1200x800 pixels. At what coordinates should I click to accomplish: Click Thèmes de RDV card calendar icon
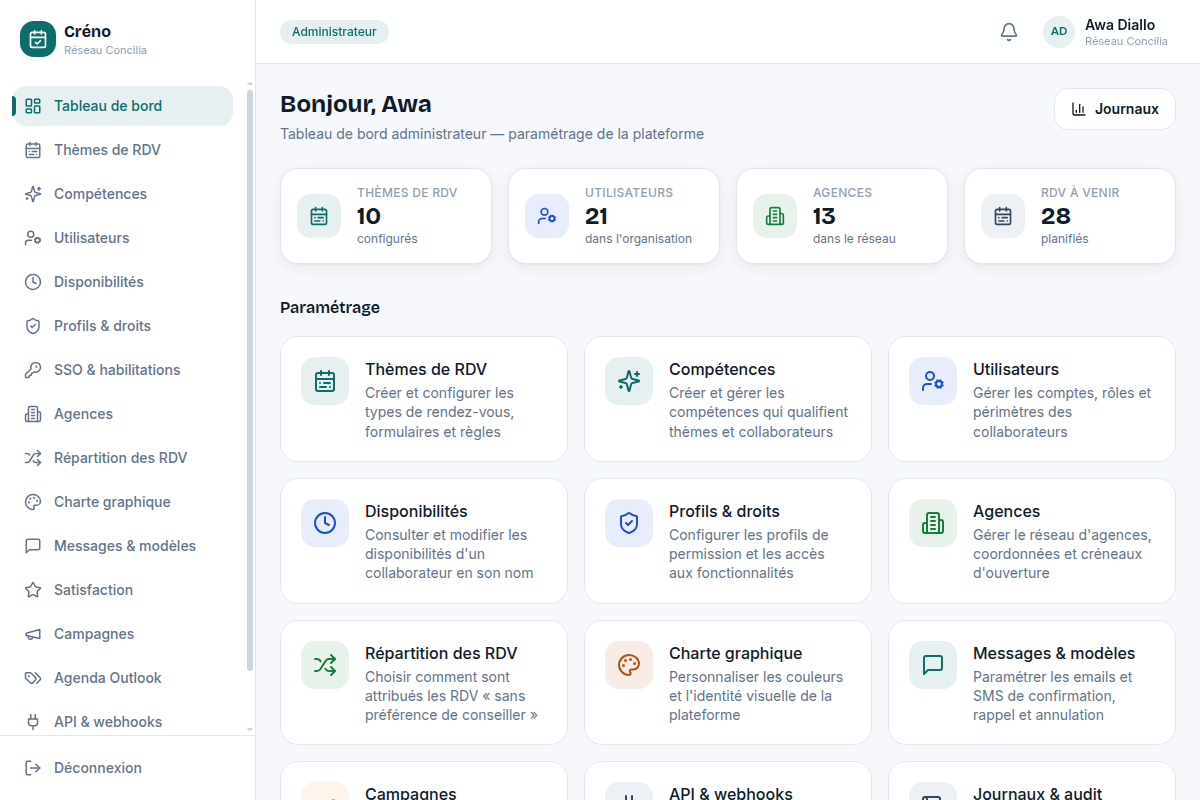click(325, 381)
